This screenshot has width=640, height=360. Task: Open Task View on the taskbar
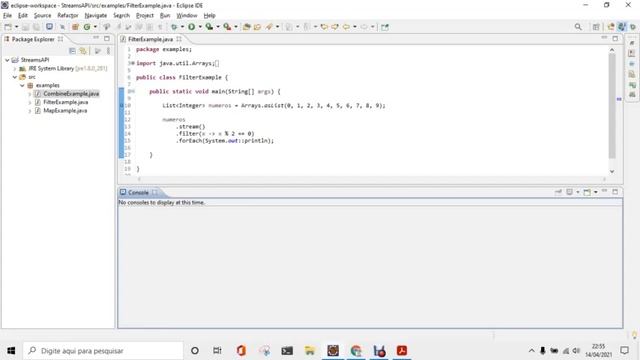click(217, 351)
